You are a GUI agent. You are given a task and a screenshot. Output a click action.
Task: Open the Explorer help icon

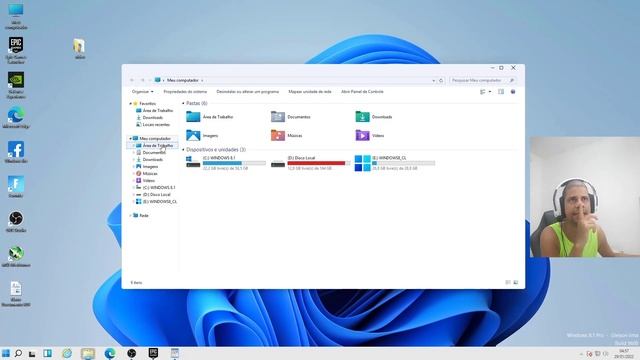pos(513,92)
